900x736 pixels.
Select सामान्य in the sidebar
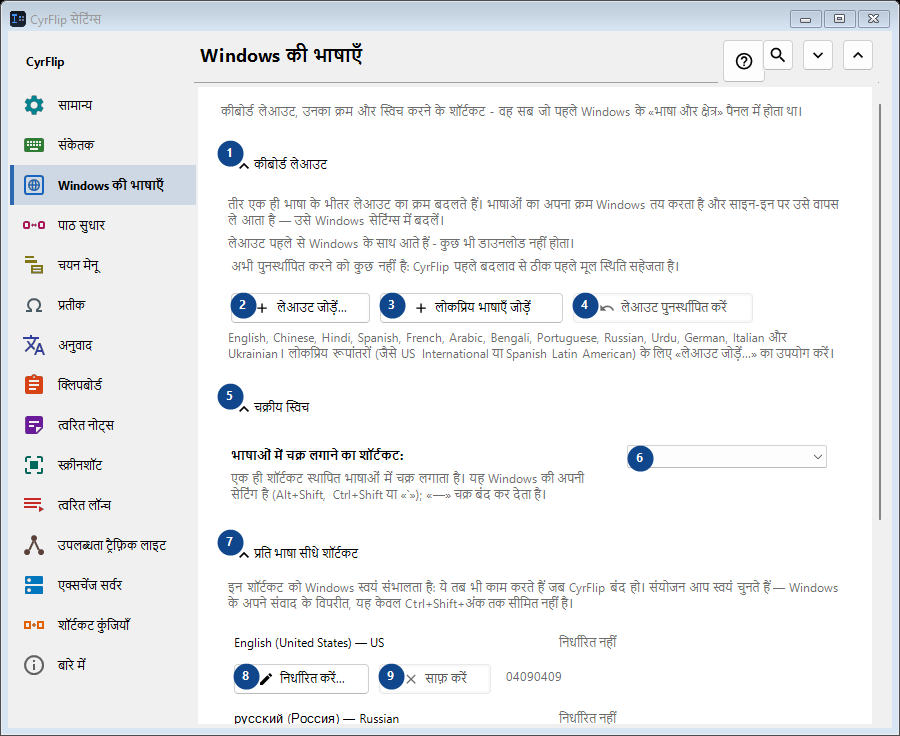[x=103, y=105]
